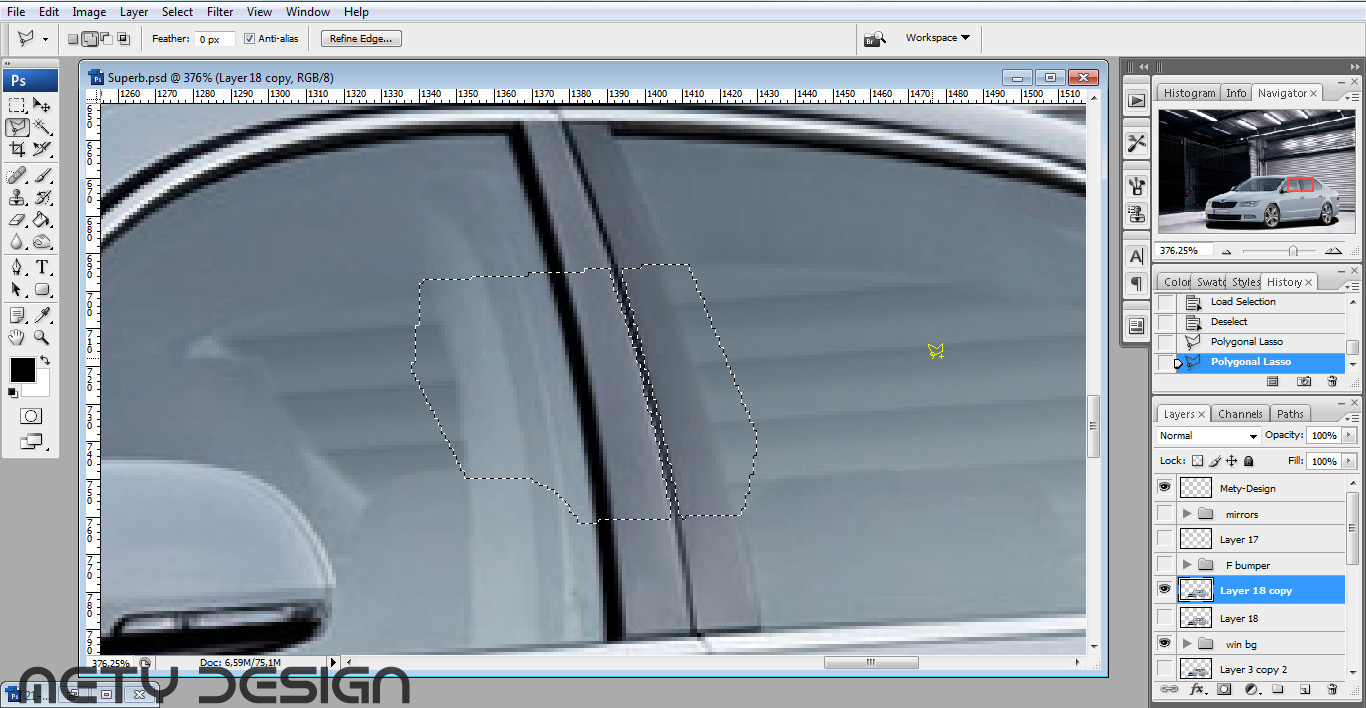Open the Select menu

point(177,12)
